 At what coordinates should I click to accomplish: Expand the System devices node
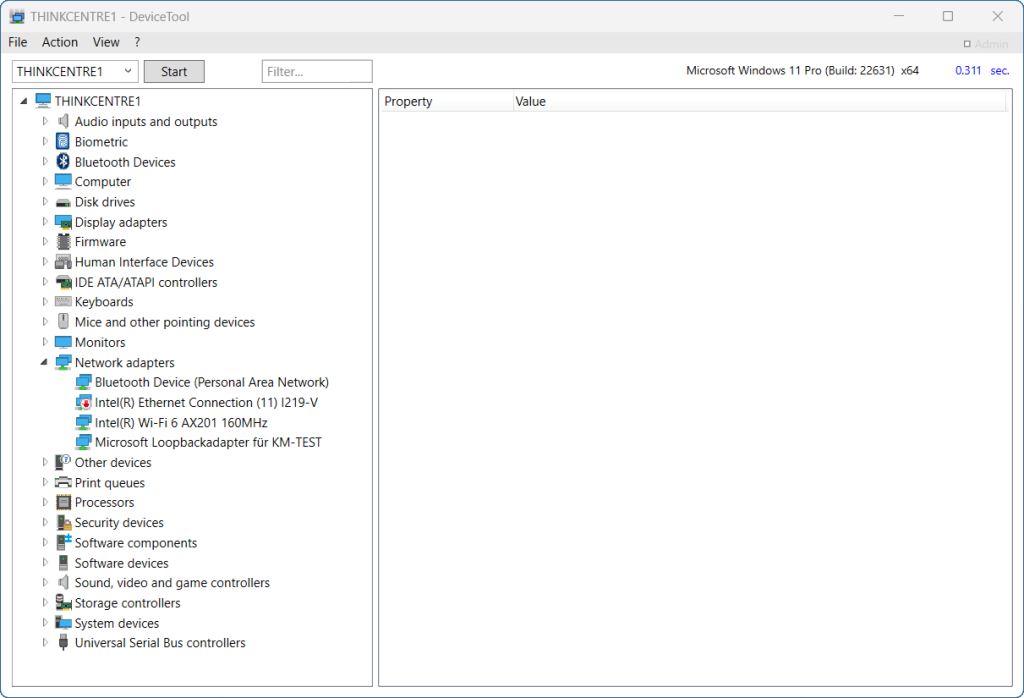pyautogui.click(x=44, y=623)
